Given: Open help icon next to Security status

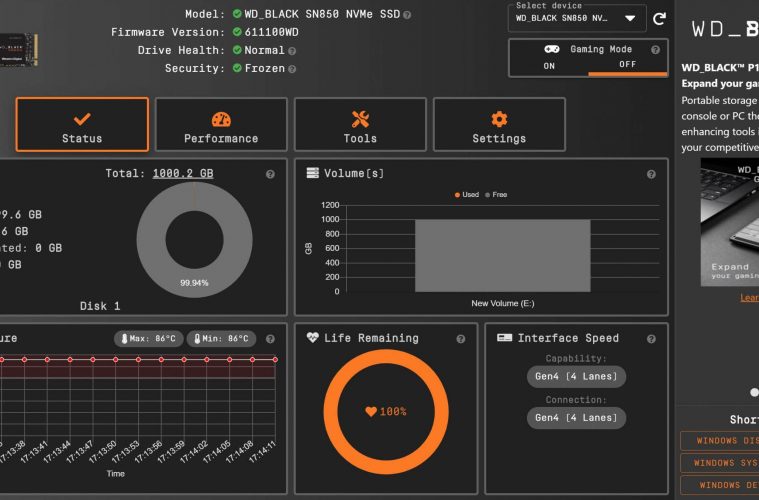Looking at the screenshot, I should (x=292, y=69).
